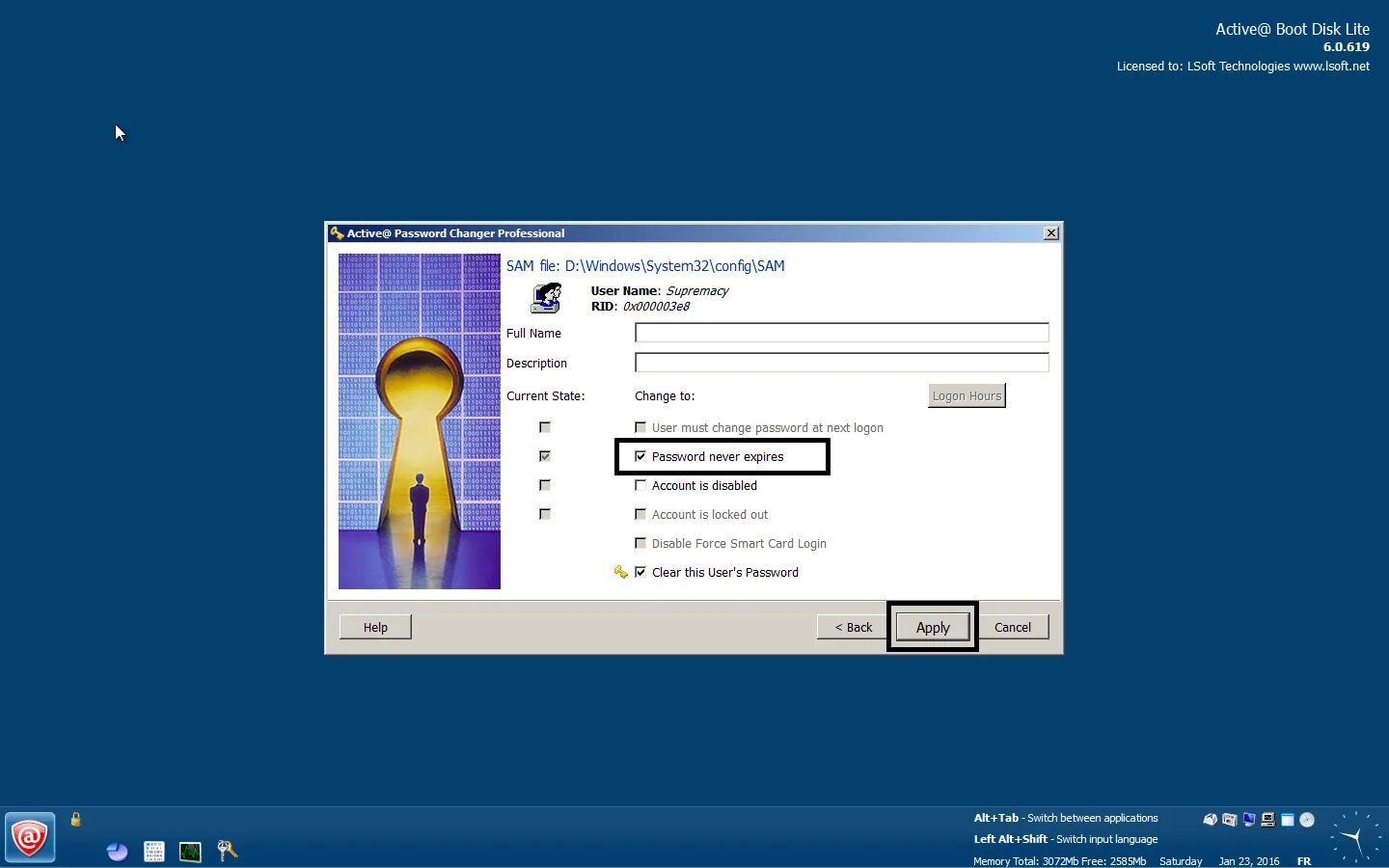Click the 'Saturday' day text
The height and width of the screenshot is (868, 1389).
click(x=1181, y=861)
